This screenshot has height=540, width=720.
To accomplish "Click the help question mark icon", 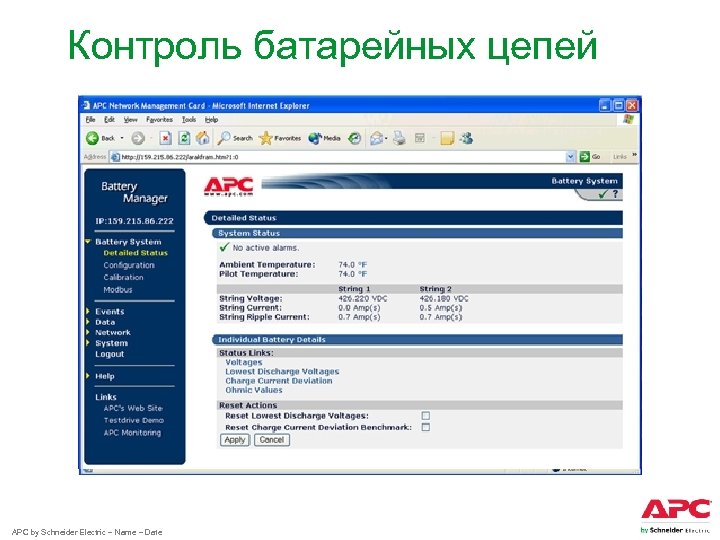I will click(615, 194).
